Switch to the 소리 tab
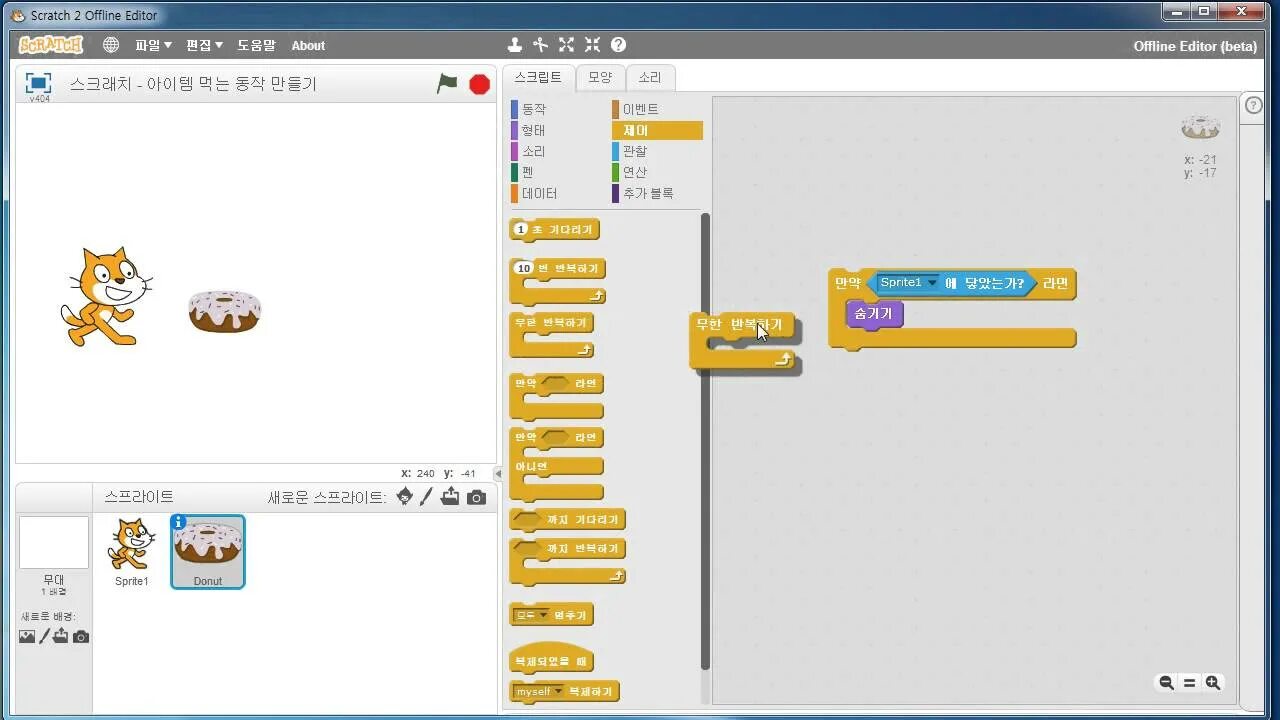Viewport: 1280px width, 720px height. click(x=650, y=77)
